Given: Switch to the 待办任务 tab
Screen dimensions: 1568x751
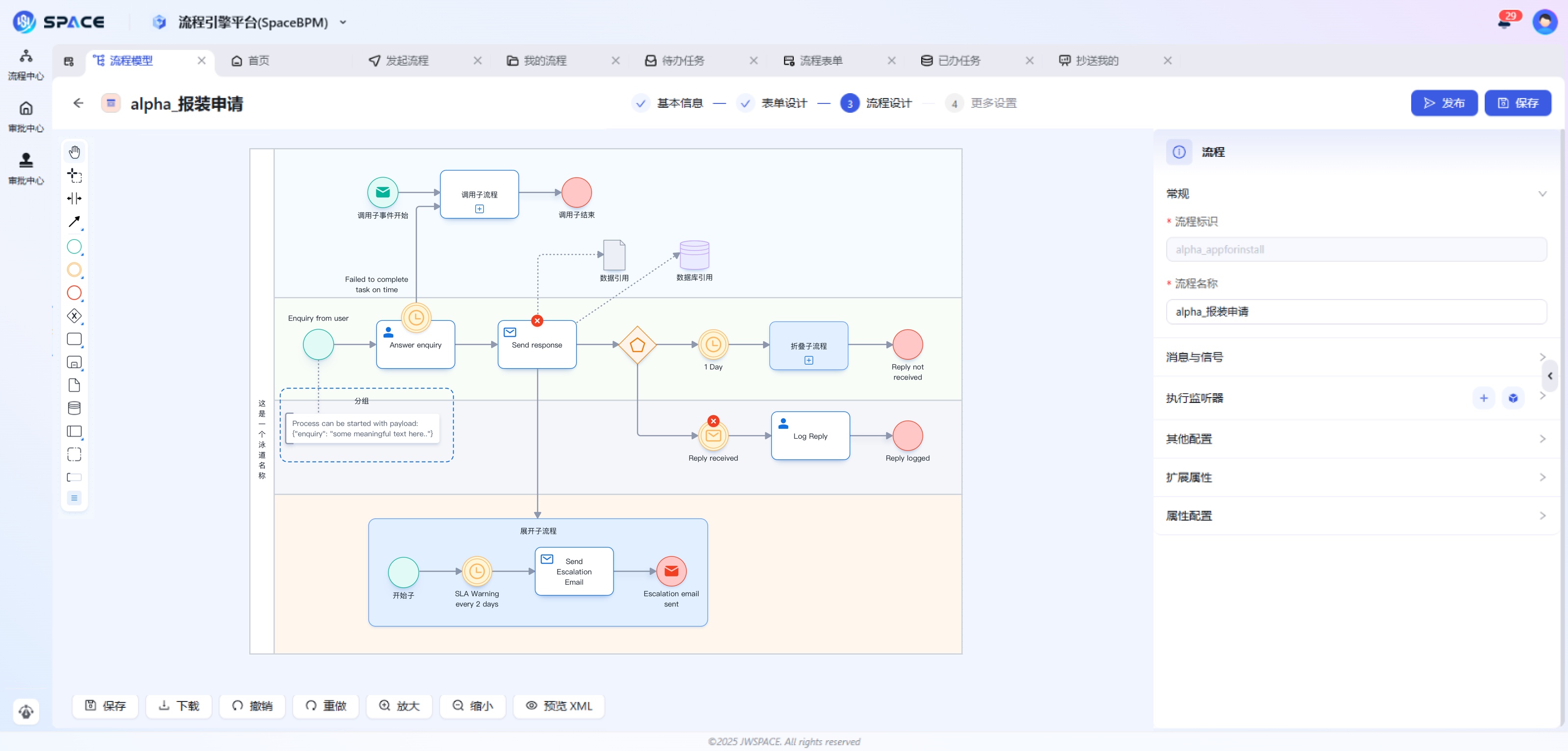Looking at the screenshot, I should [683, 60].
